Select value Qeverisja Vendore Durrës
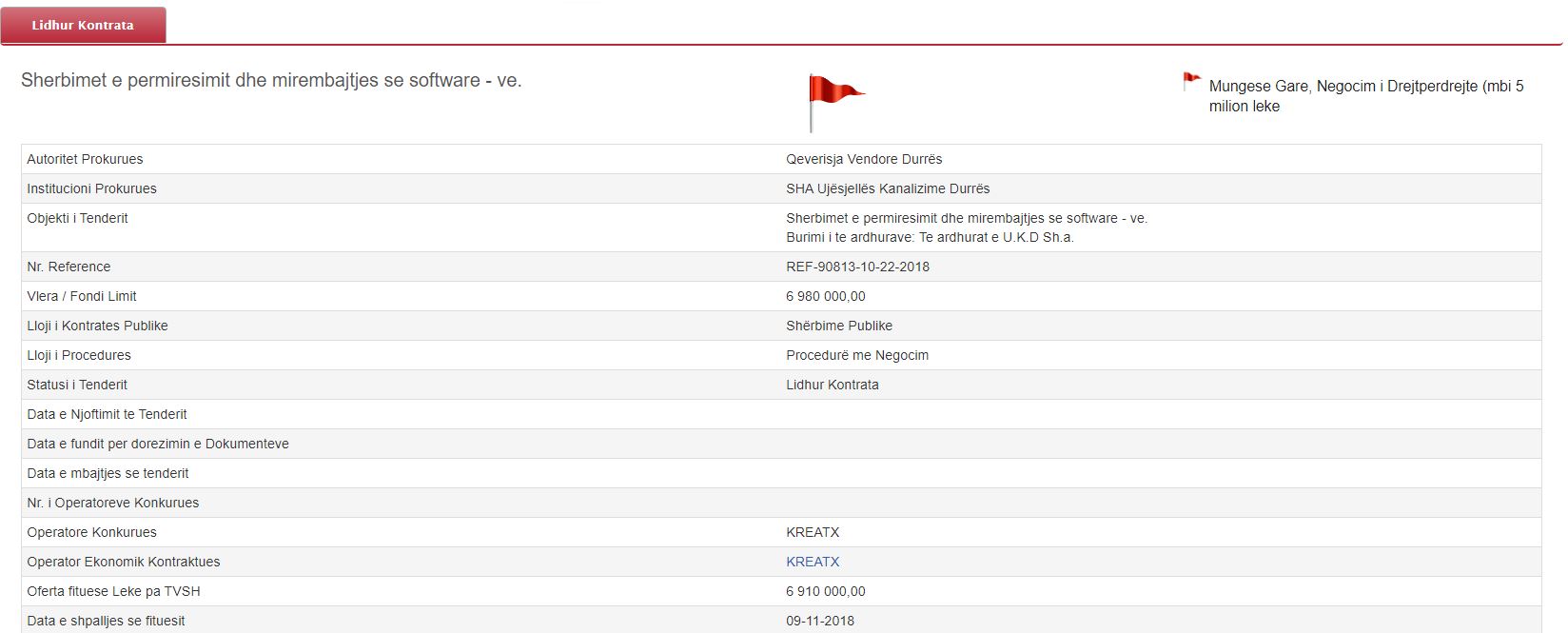The height and width of the screenshot is (633, 1568). (x=864, y=159)
